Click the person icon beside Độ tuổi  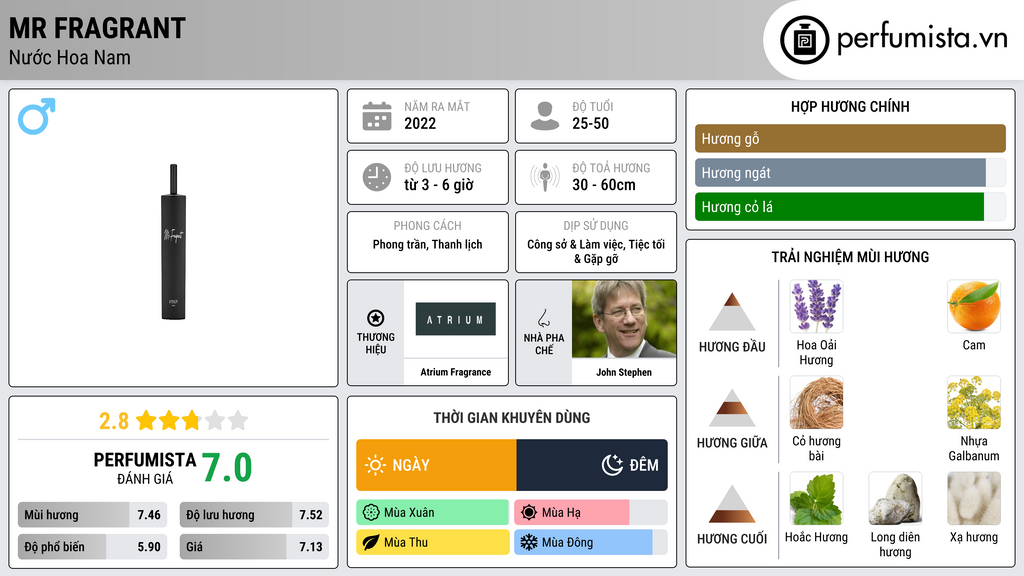point(545,116)
